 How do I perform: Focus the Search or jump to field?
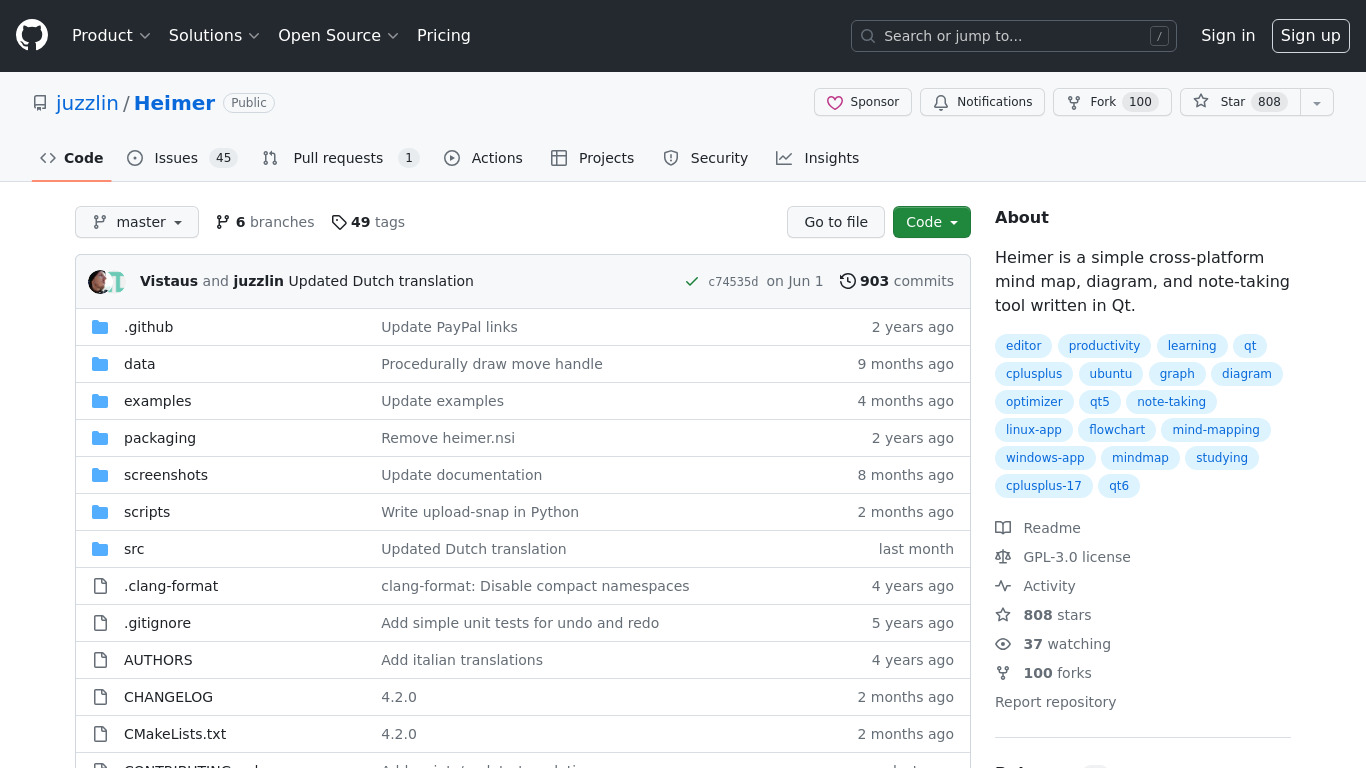click(x=1014, y=36)
